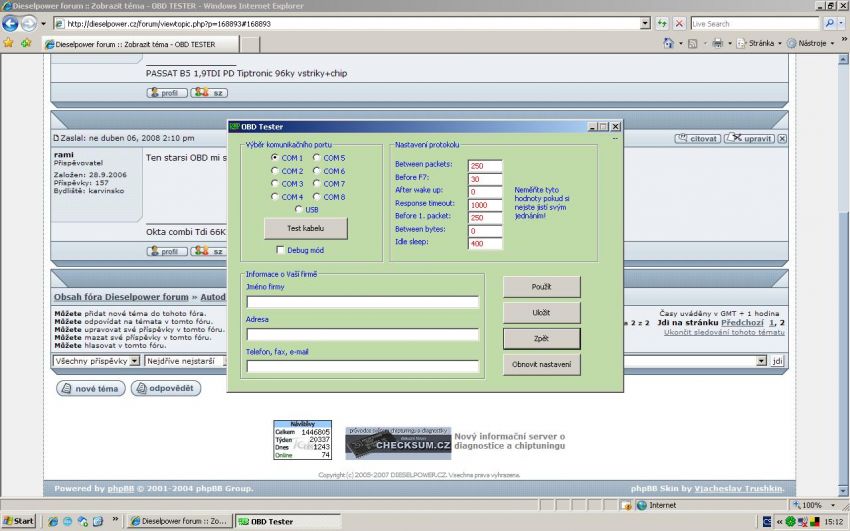Click the Stop loading red X icon
This screenshot has width=850, height=531.
tap(679, 23)
